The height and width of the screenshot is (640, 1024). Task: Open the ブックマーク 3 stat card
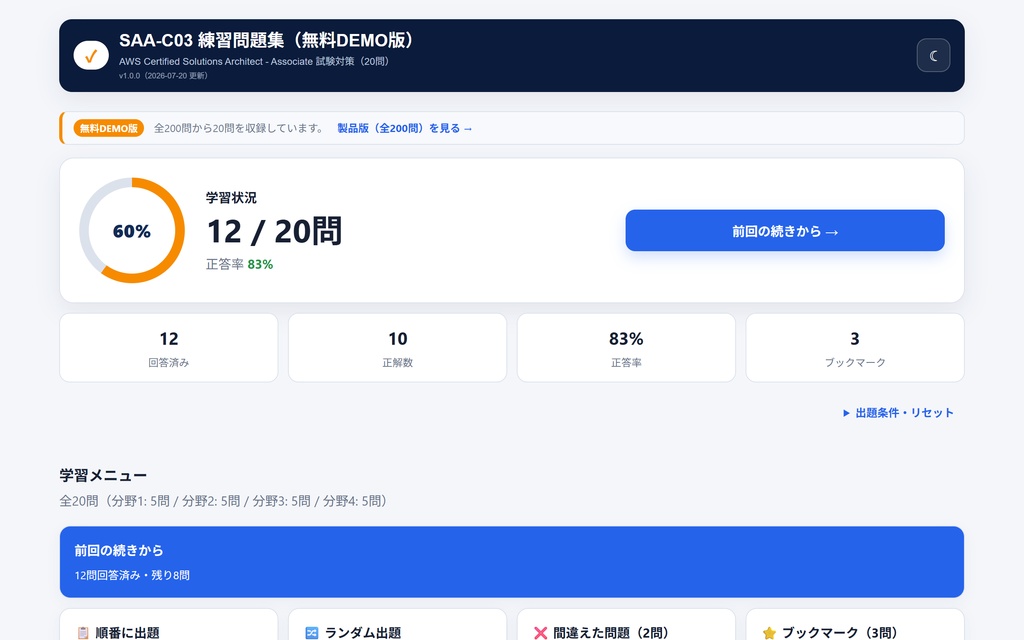click(x=855, y=347)
